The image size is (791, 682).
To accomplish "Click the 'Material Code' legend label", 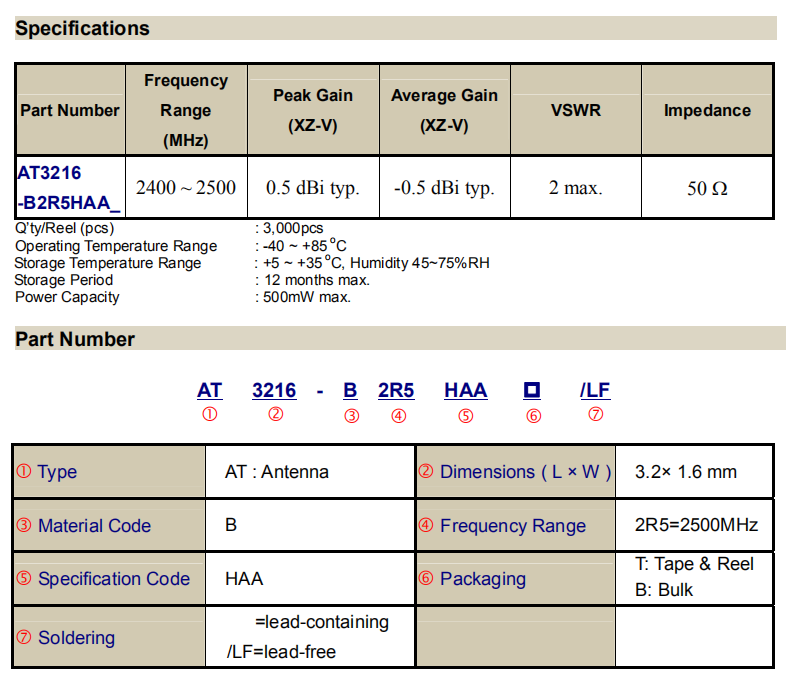I will click(94, 526).
